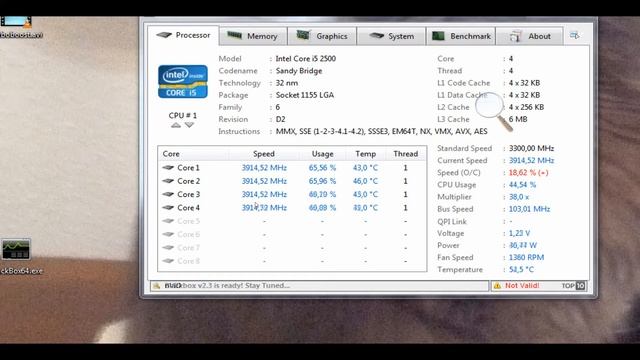The width and height of the screenshot is (640, 360).
Task: Click the Voltage value in volts
Action: click(519, 233)
